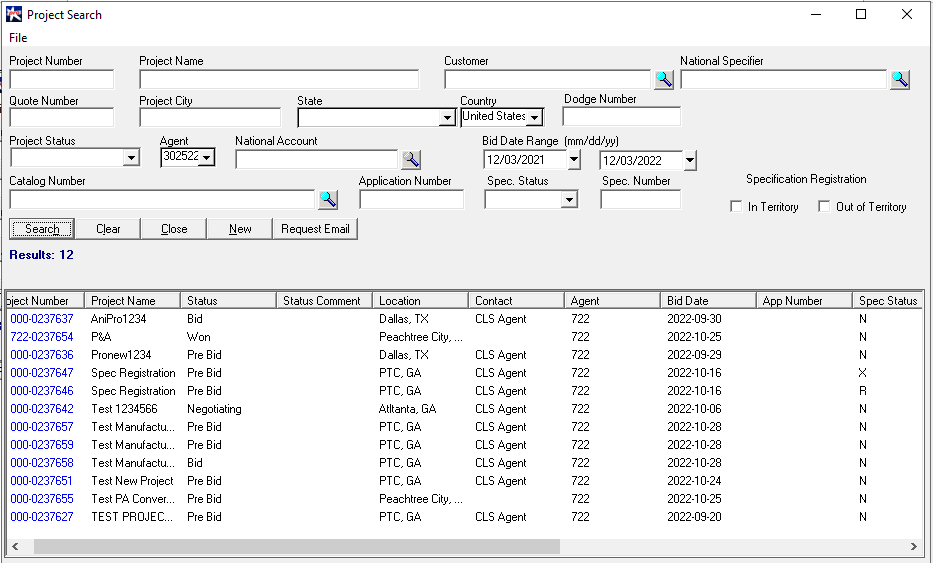933x563 pixels.
Task: Open the File menu
Action: (x=18, y=38)
